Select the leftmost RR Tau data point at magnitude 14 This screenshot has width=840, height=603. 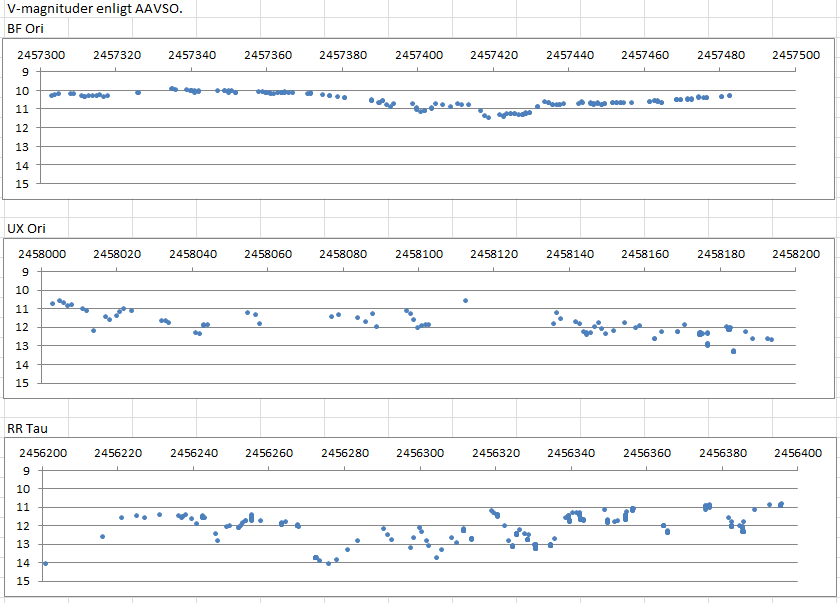coord(45,564)
